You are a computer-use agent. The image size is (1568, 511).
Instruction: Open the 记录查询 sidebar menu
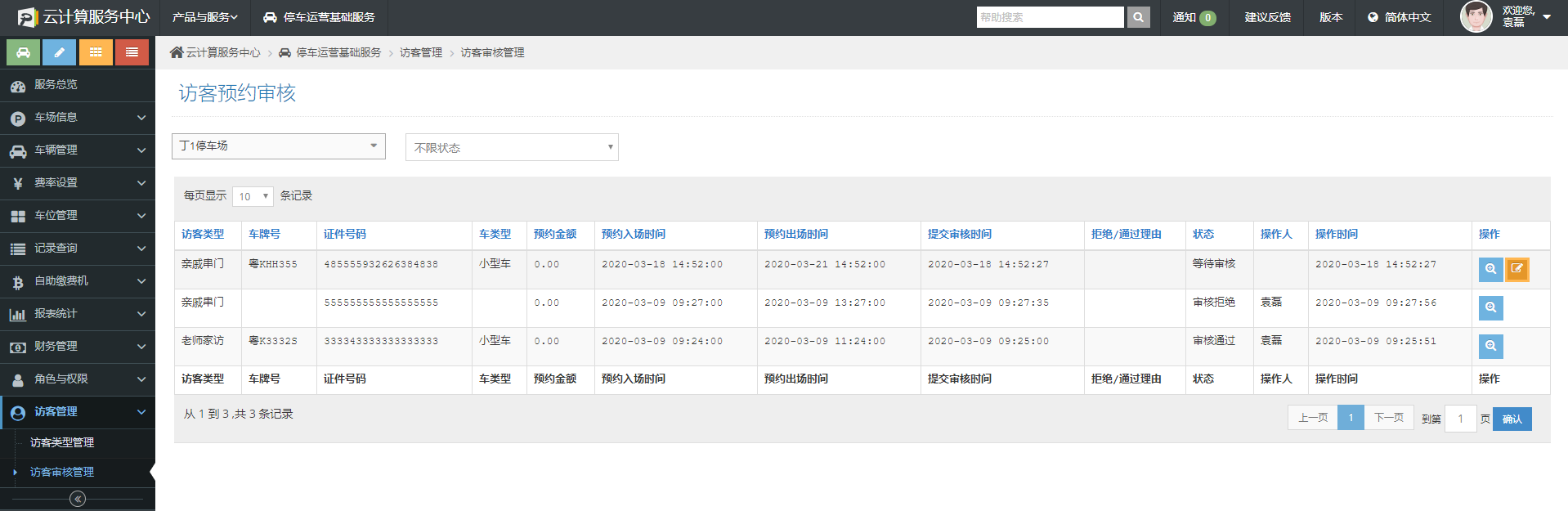(x=78, y=249)
